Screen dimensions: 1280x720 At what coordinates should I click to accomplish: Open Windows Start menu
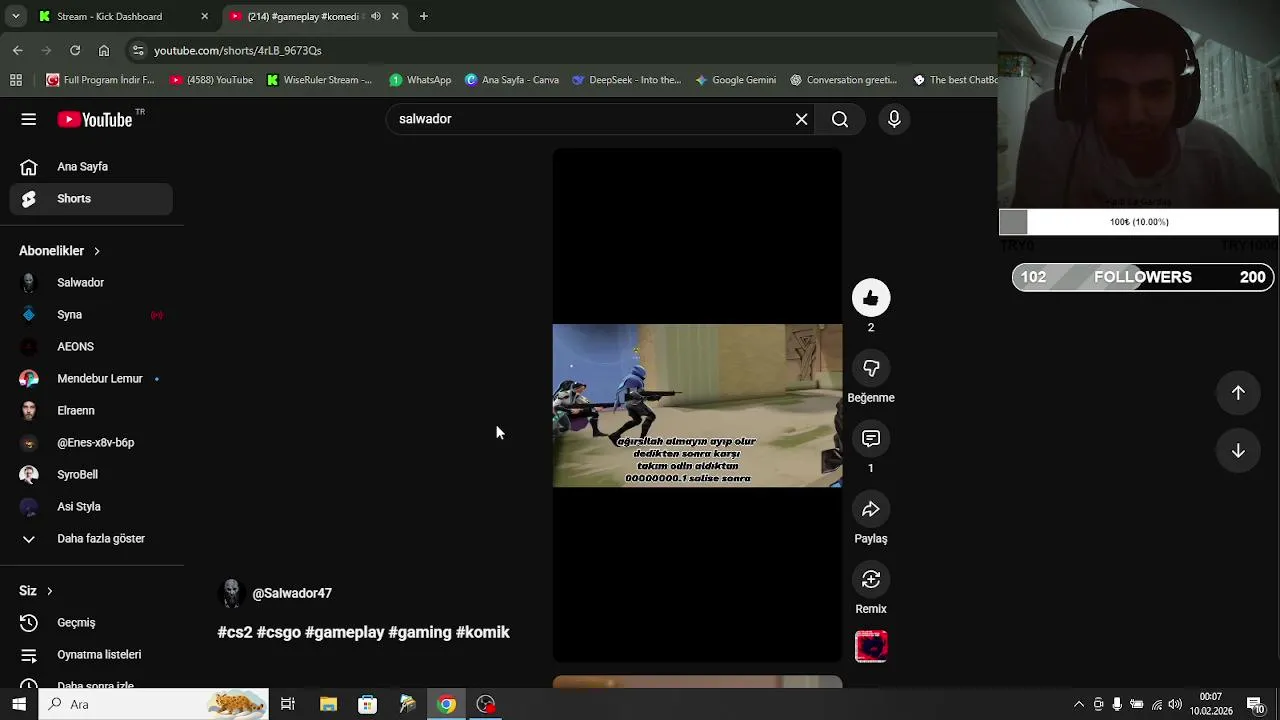point(19,704)
